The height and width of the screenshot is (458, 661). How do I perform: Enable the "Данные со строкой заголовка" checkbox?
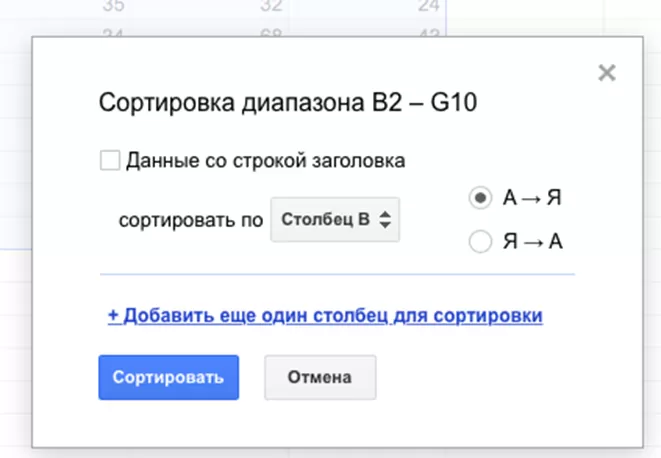coord(110,160)
